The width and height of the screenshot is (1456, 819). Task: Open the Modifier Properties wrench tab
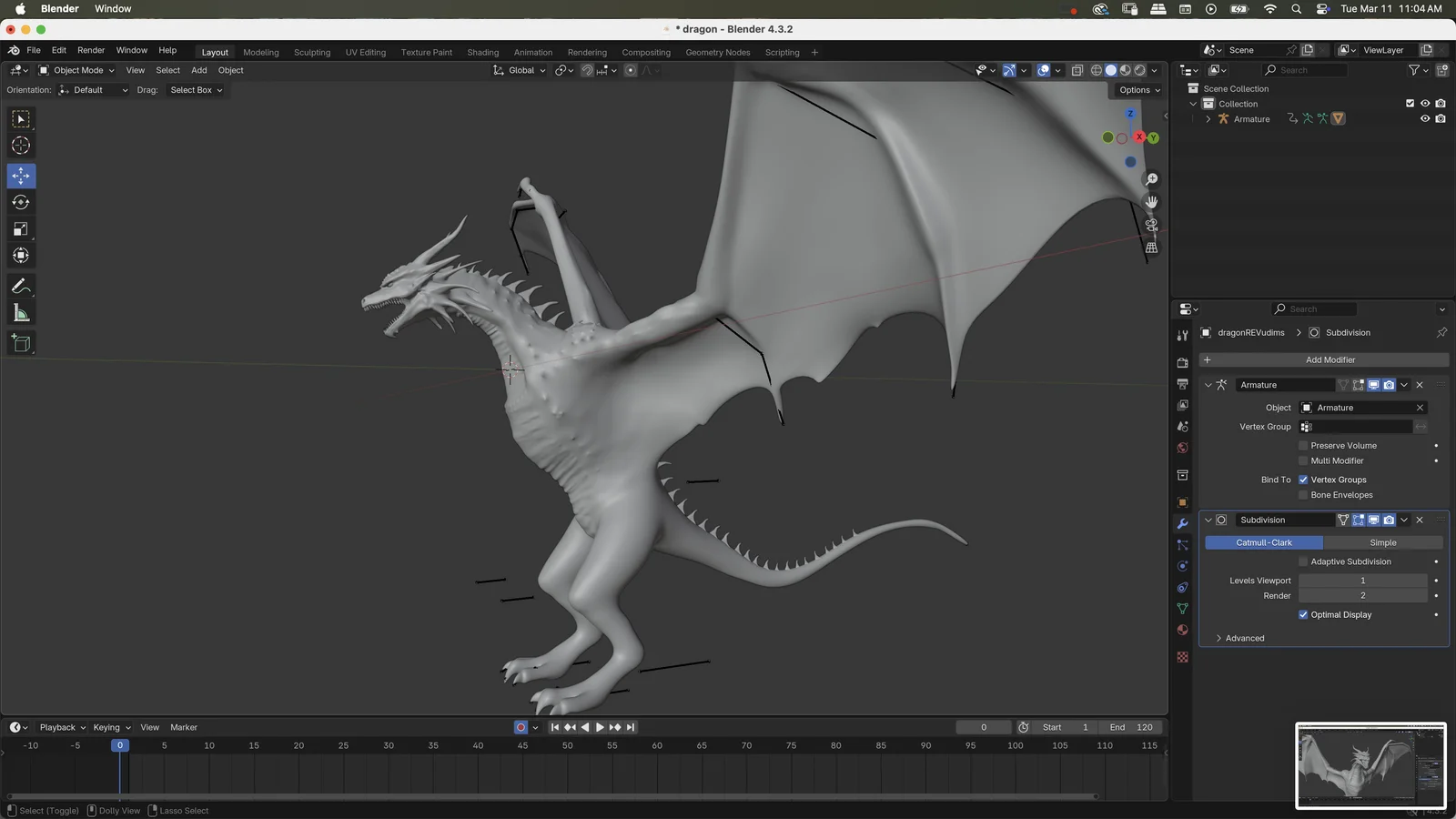(1182, 523)
